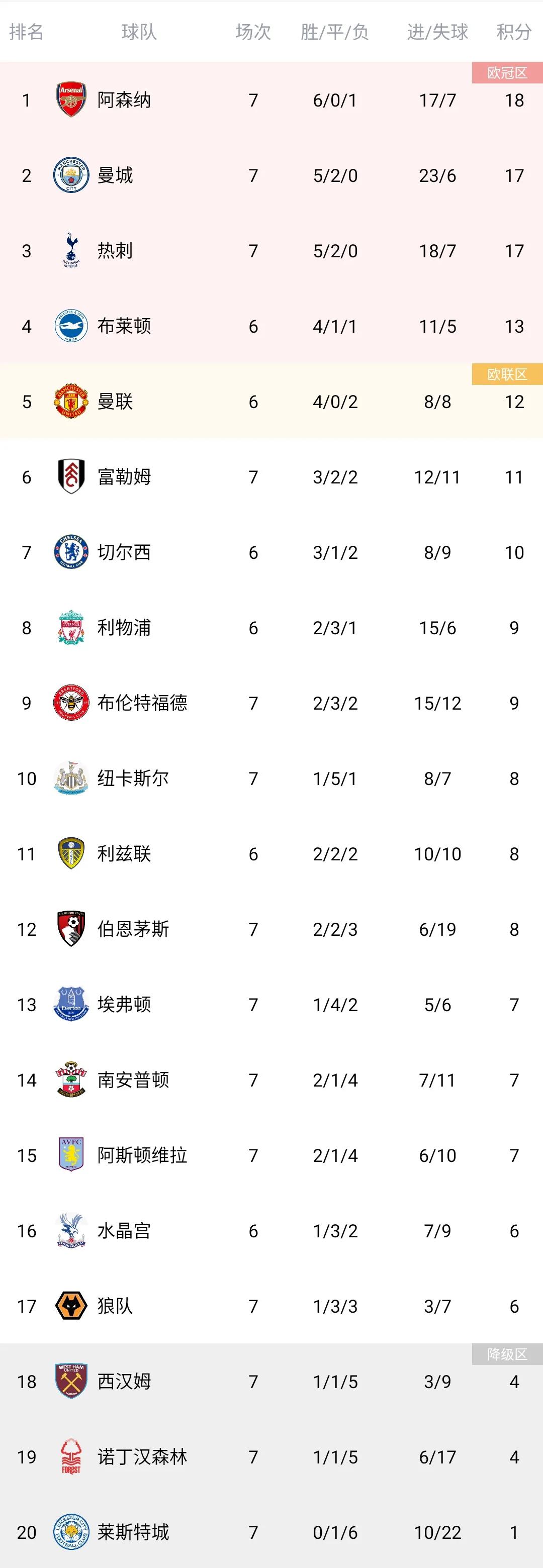Tap the 欧联区 zone tag
Viewport: 543px width, 1568px height.
pyautogui.click(x=507, y=374)
